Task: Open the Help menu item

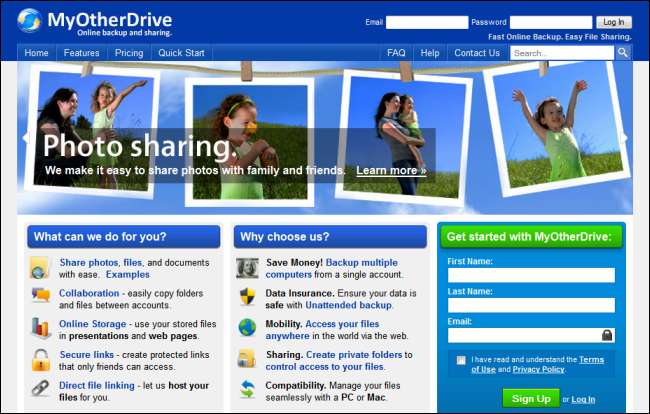Action: click(x=429, y=53)
